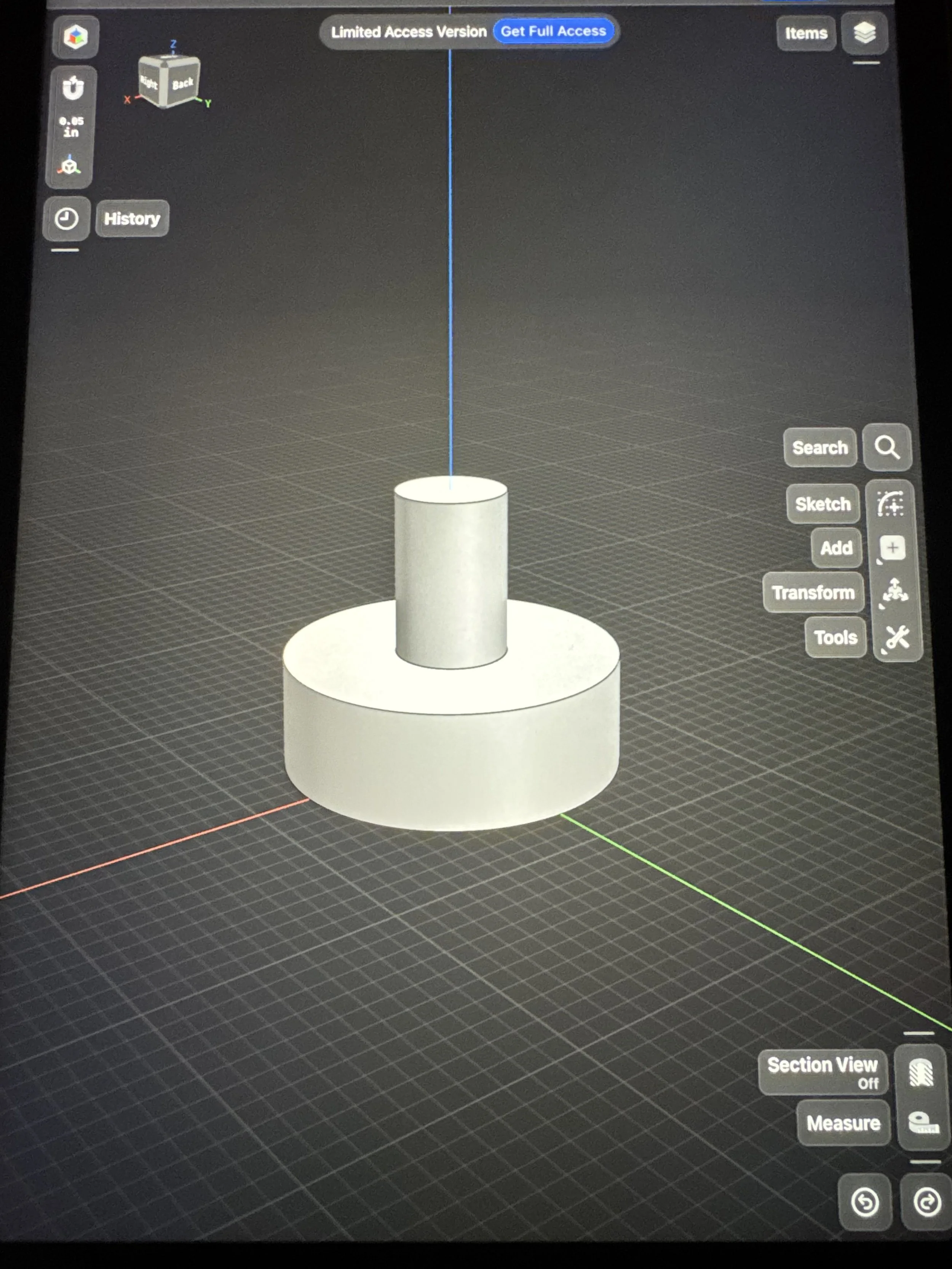Toggle the magnet snapping icon
Image resolution: width=952 pixels, height=1269 pixels.
pos(72,88)
